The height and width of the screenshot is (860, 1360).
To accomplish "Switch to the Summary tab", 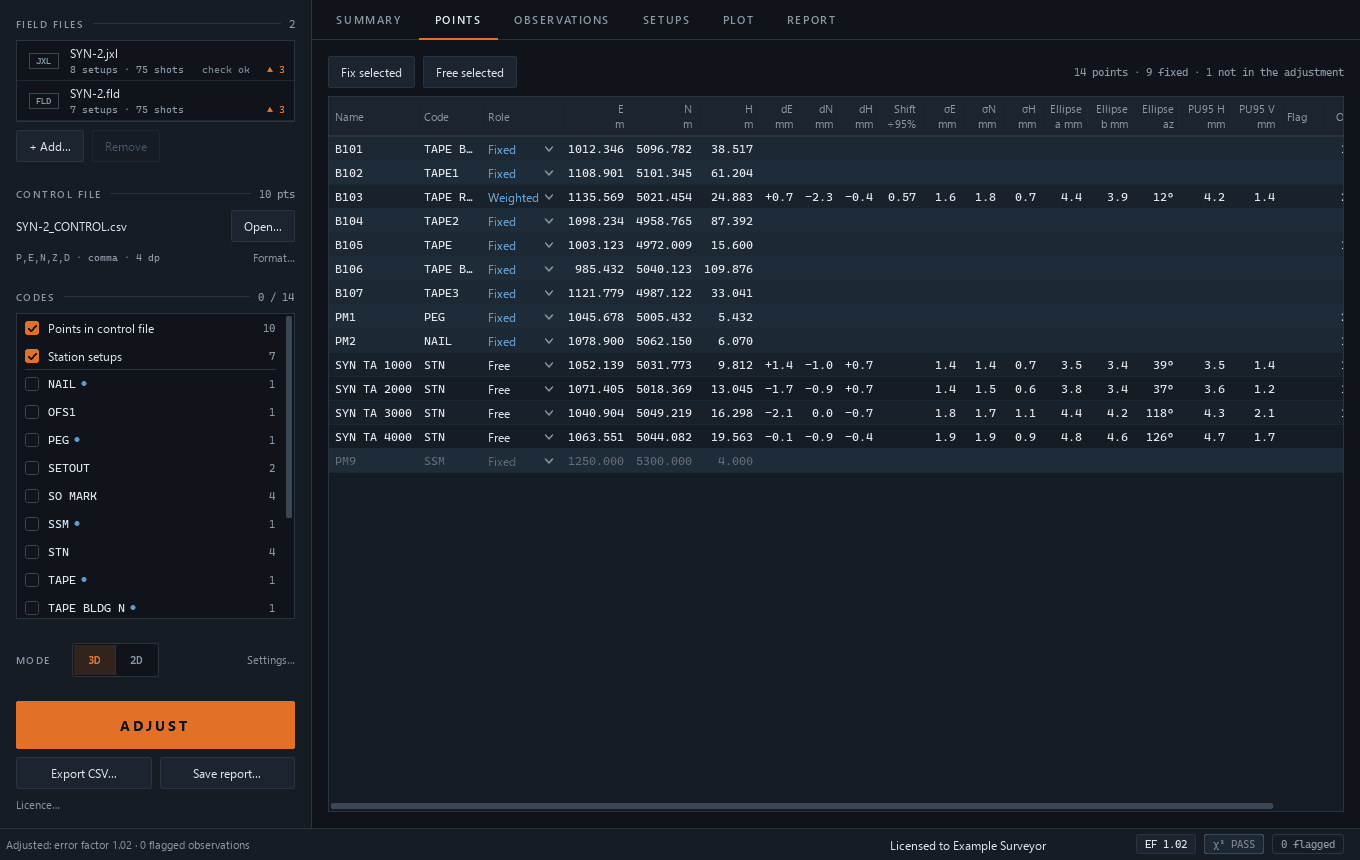I will point(369,20).
